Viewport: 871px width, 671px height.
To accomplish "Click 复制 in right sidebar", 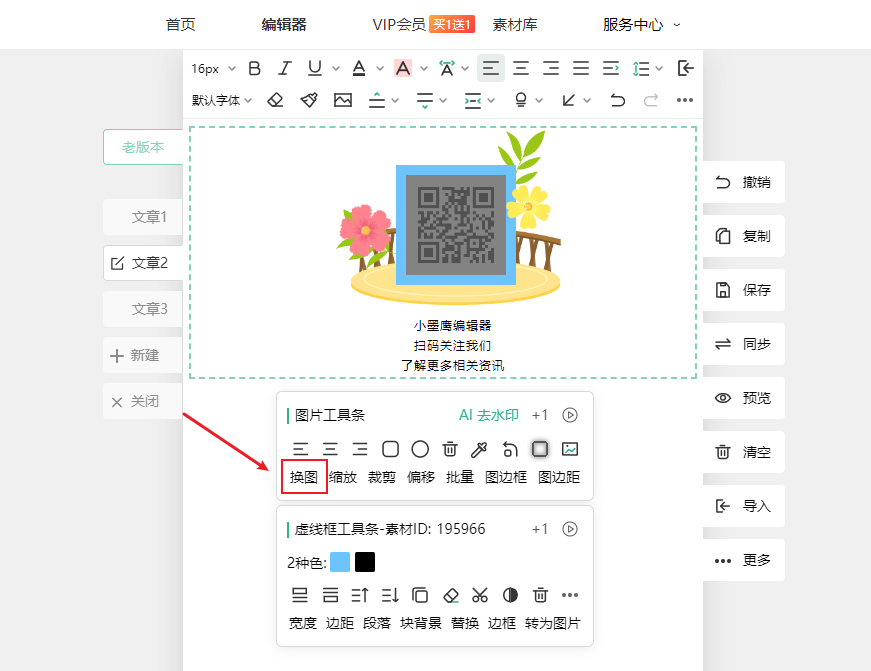I will coord(743,236).
